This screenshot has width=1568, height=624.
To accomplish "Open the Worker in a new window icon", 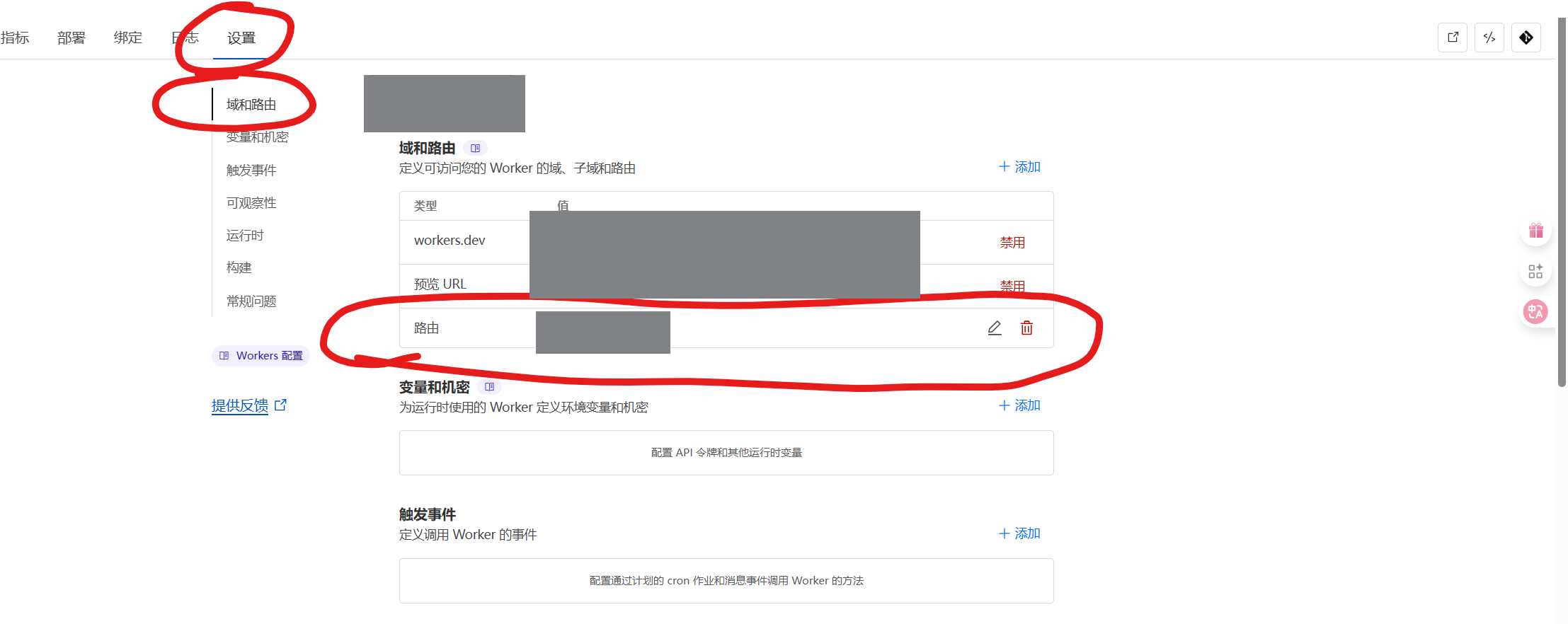I will coord(1453,37).
